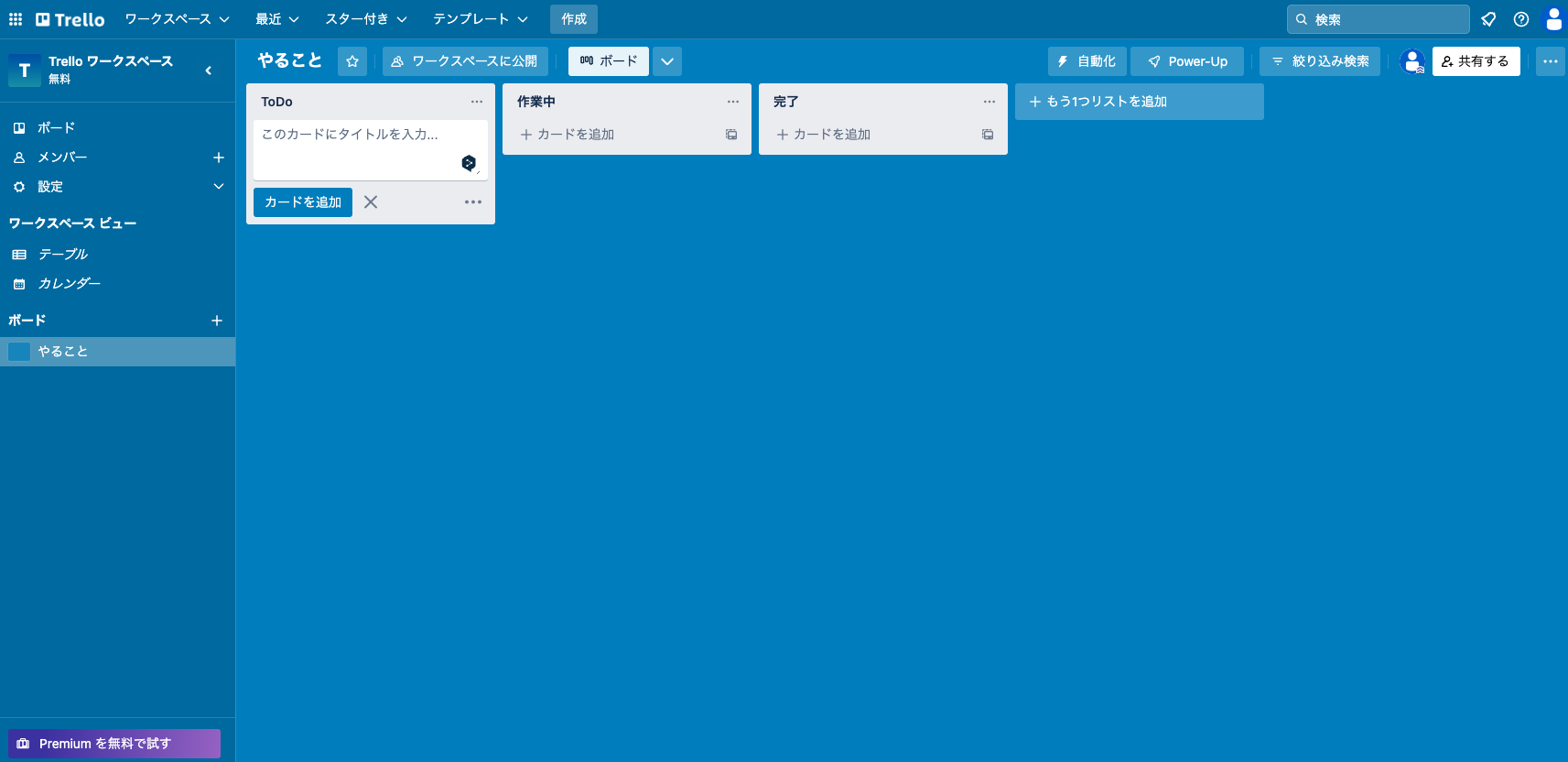
Task: Open the スター付き dropdown menu
Action: (x=366, y=19)
